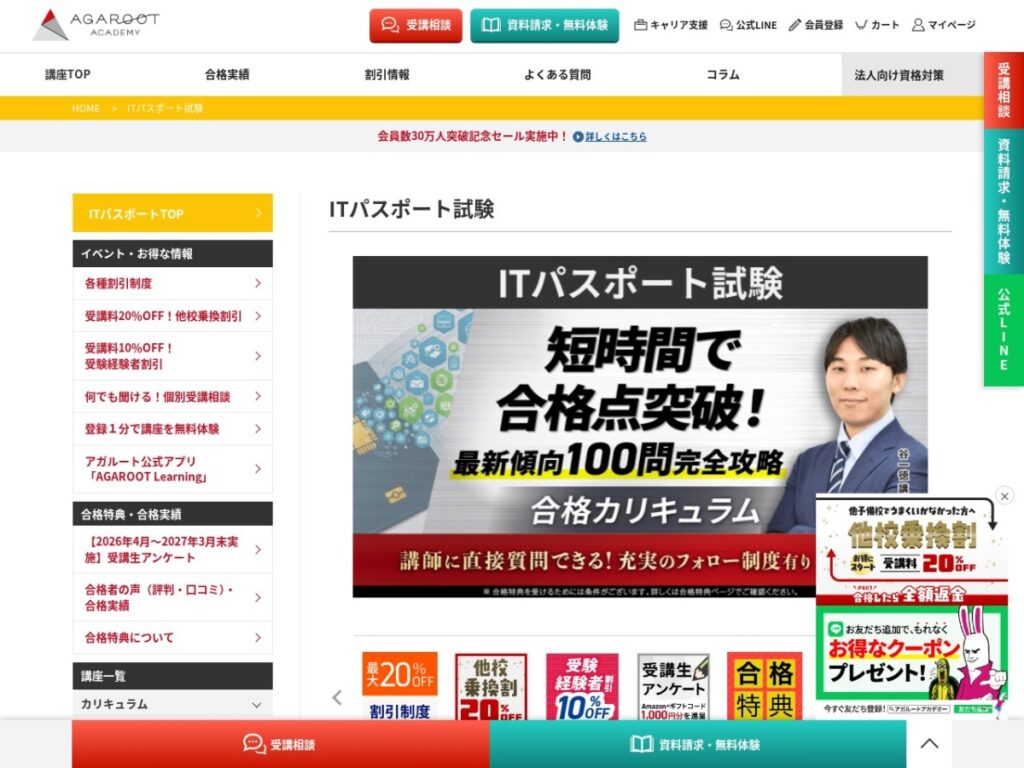
Task: Select 法人向け資格対策 in navigation bar
Action: (899, 74)
